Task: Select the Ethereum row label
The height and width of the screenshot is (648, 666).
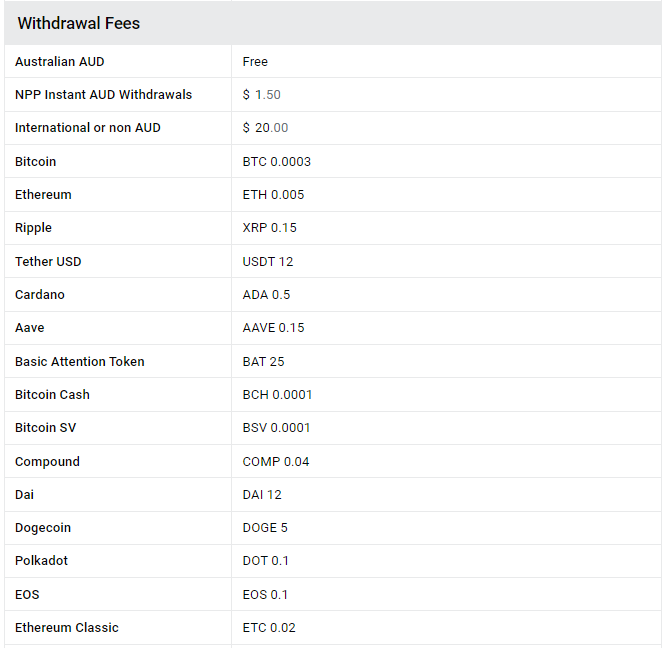Action: 44,195
